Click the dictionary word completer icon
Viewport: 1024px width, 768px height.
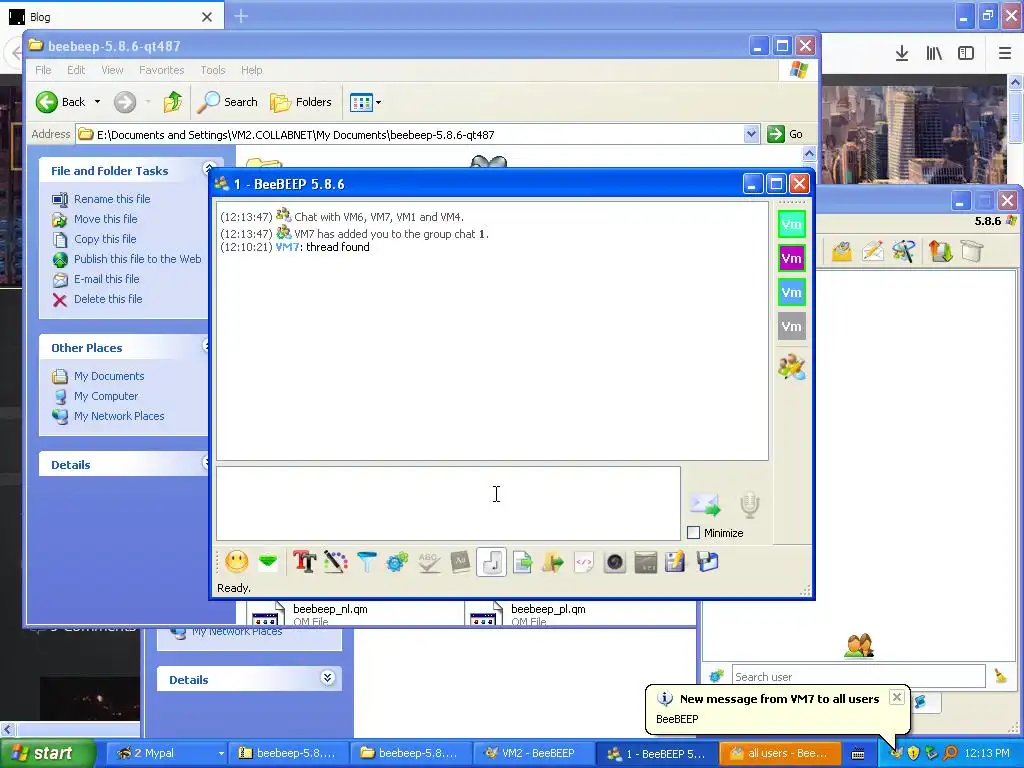click(x=460, y=562)
